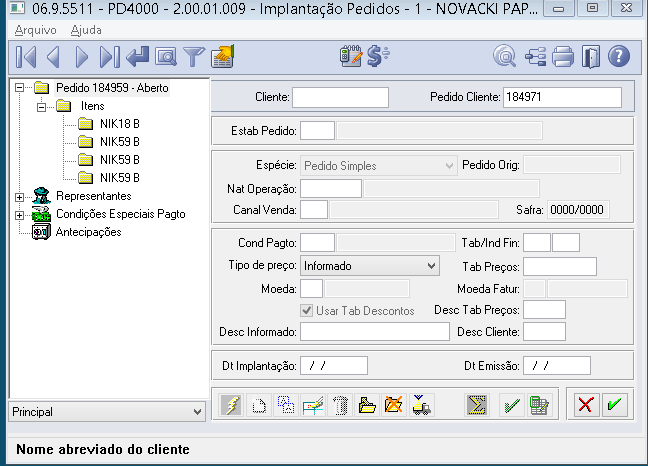648x466 pixels.
Task: Select the Itens folder in tree
Action: coord(92,106)
